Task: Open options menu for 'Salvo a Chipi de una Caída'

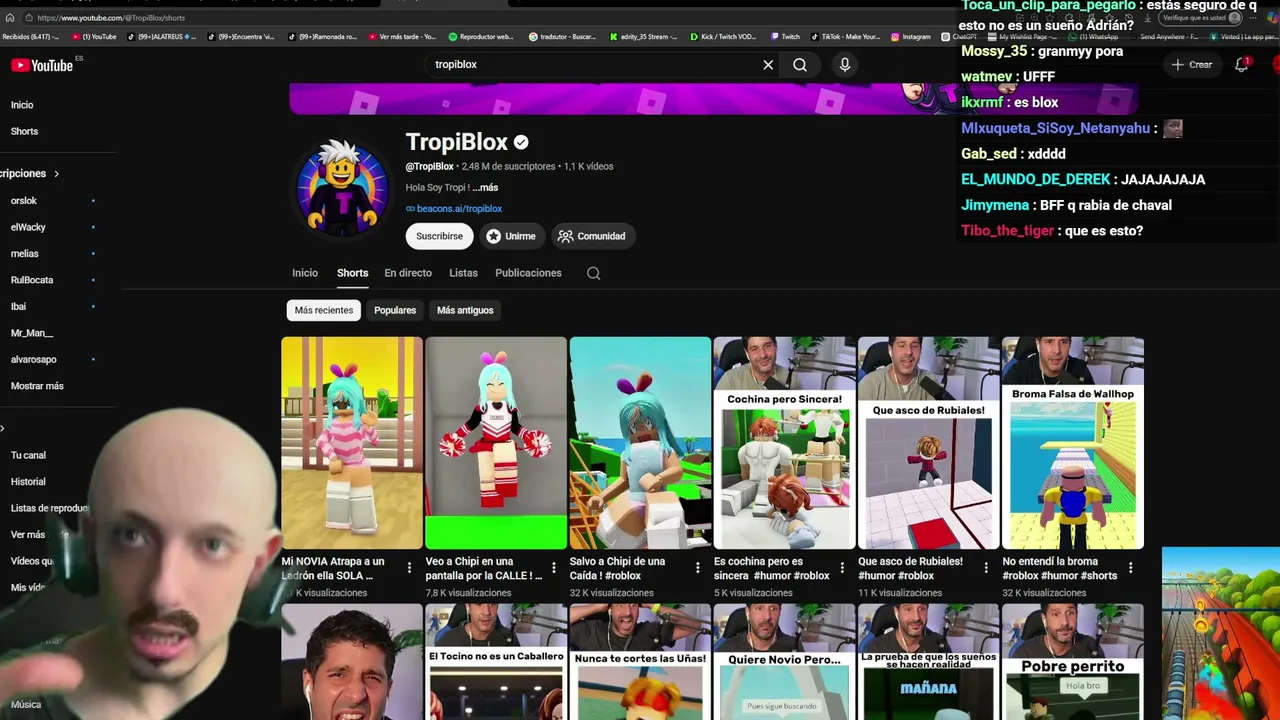Action: 698,568
